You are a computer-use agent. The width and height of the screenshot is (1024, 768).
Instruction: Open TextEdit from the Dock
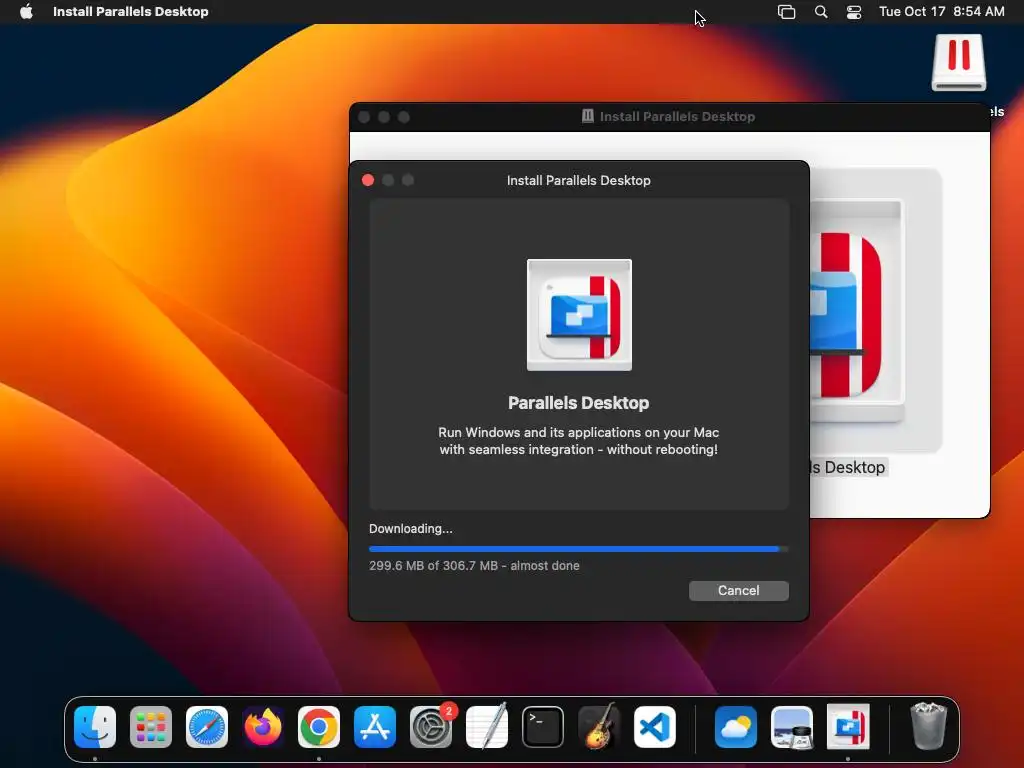click(x=487, y=727)
